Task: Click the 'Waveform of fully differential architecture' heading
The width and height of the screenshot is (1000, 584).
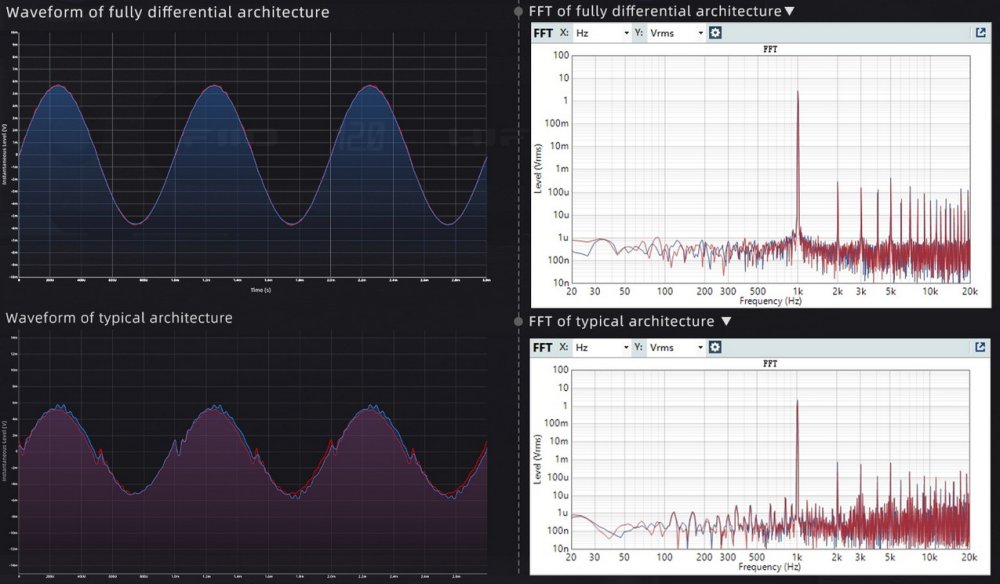Action: 168,12
